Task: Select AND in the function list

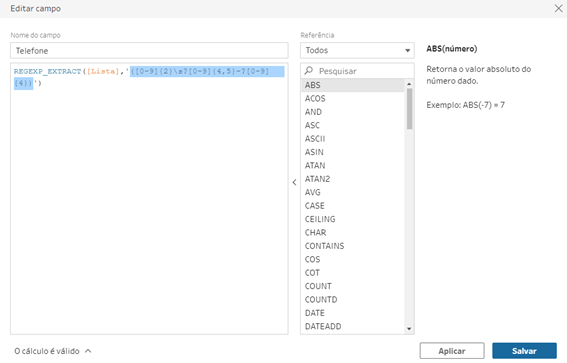Action: [x=353, y=112]
